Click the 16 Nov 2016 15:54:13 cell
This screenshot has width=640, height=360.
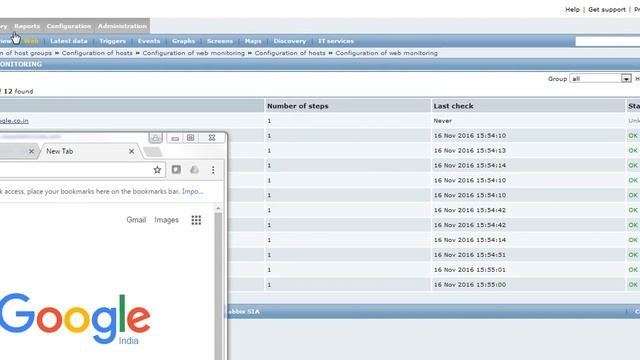pyautogui.click(x=469, y=151)
